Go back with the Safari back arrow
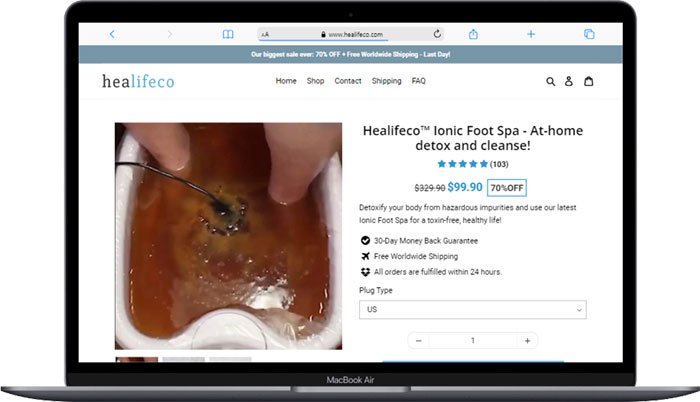This screenshot has height=402, width=700. tap(112, 34)
